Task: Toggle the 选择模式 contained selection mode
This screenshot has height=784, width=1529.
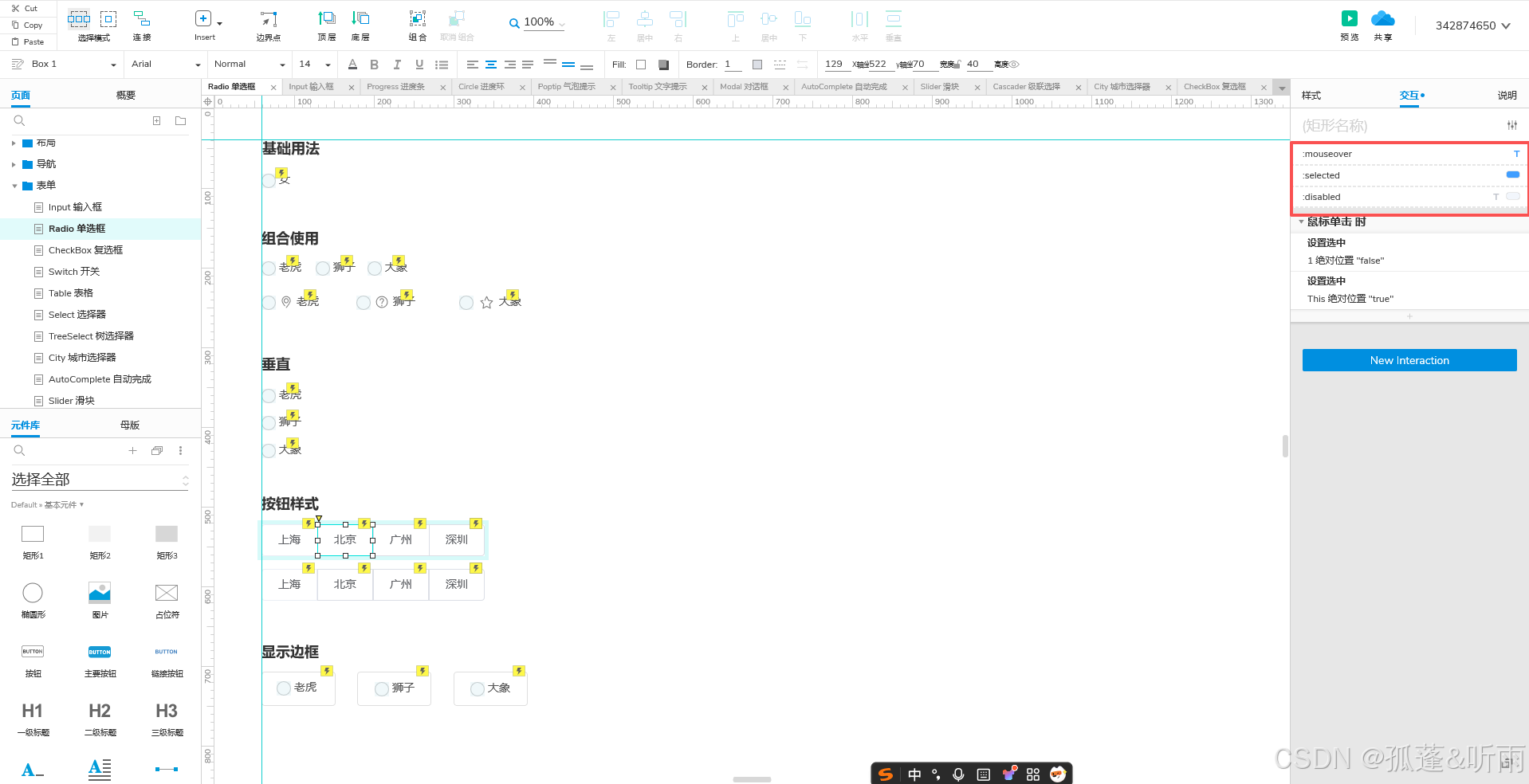Action: pos(108,18)
